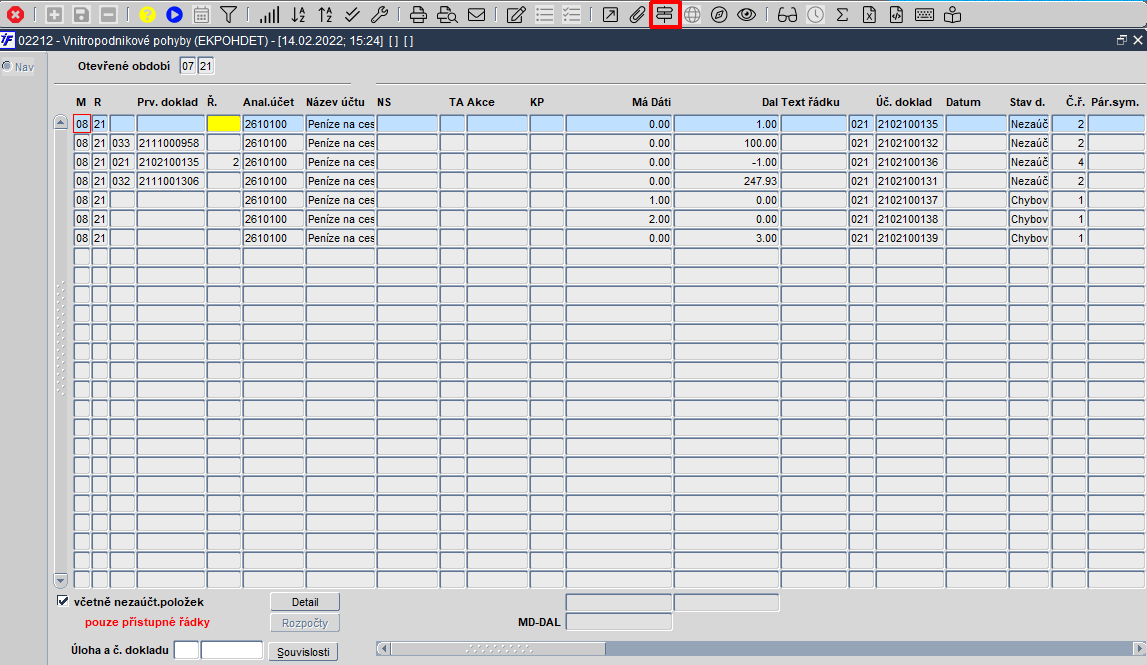Click the signpost navigation icon
1147x665 pixels.
(664, 15)
